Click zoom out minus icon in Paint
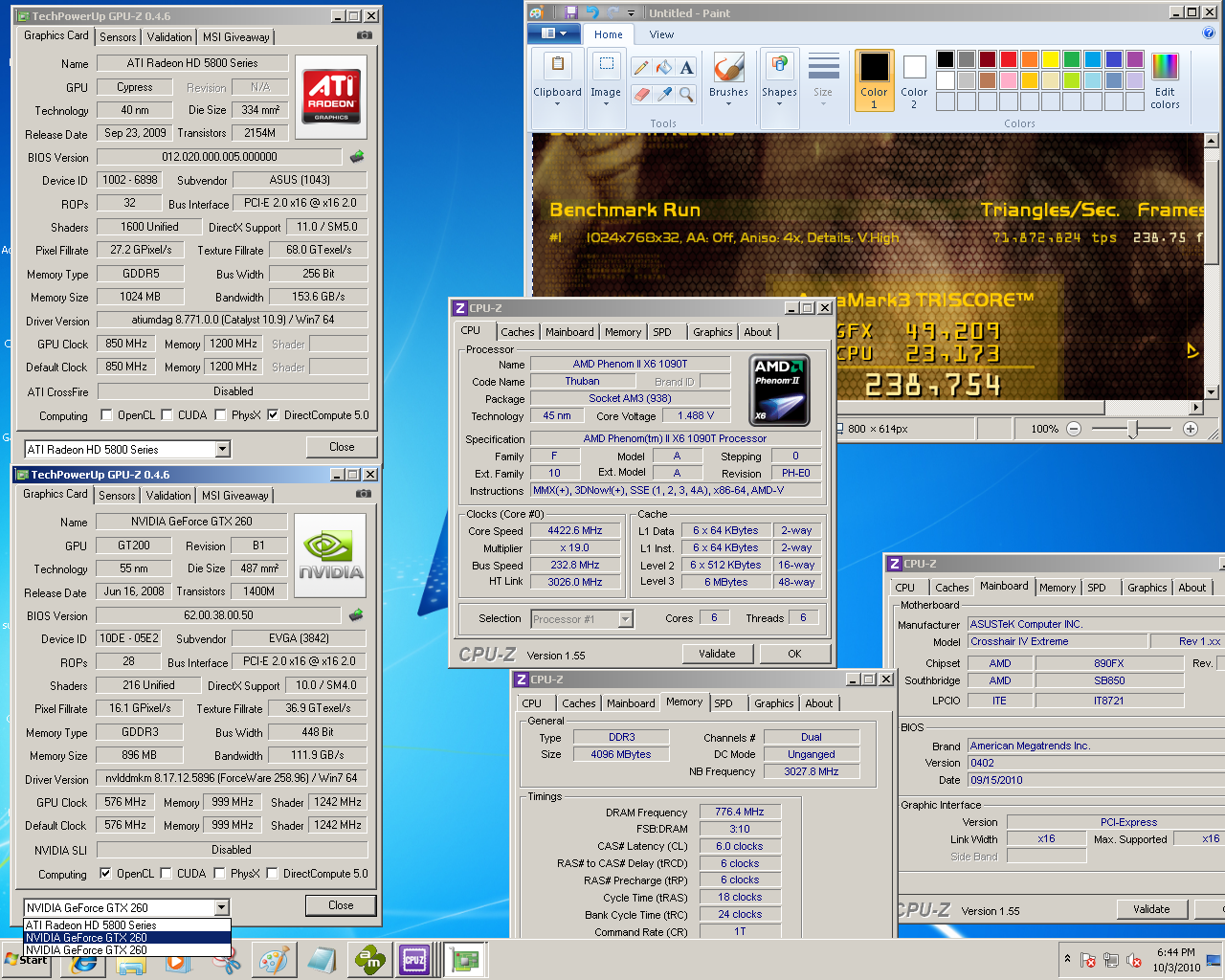The image size is (1225, 980). (x=1074, y=429)
